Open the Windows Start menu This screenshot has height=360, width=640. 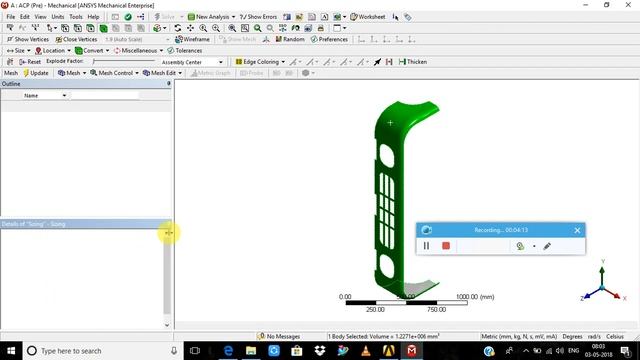(11, 351)
